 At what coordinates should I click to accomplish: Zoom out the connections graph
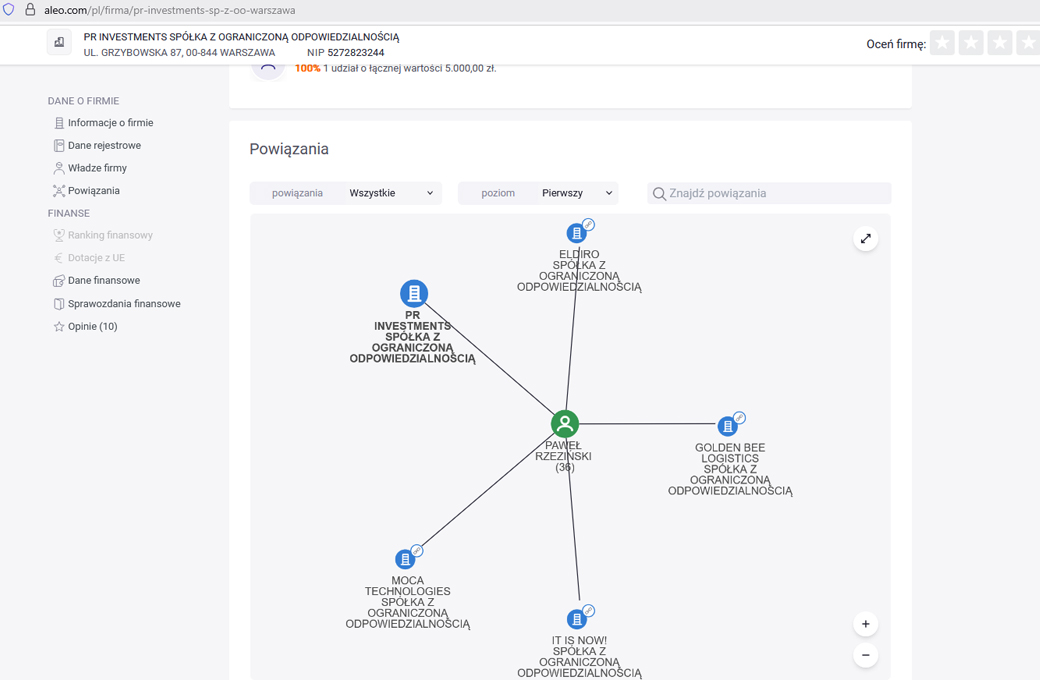(866, 655)
